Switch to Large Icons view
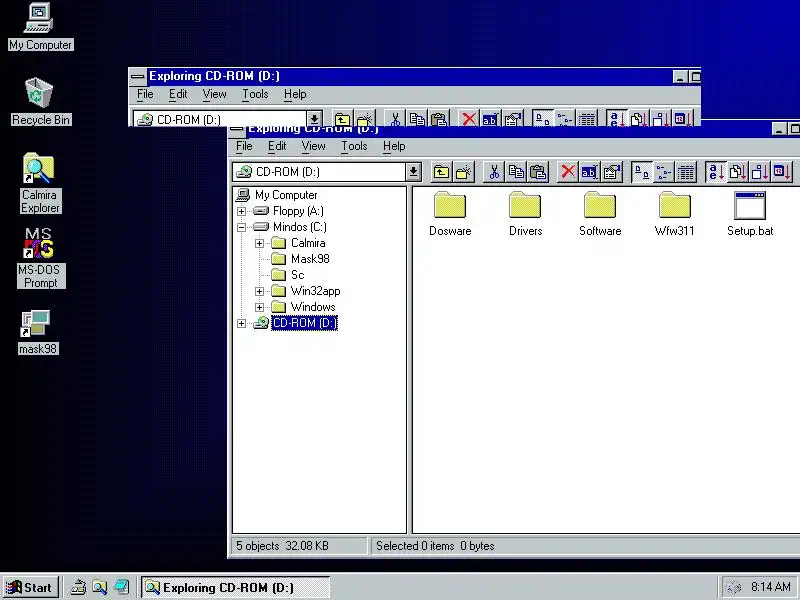Viewport: 800px width, 600px height. pos(642,172)
